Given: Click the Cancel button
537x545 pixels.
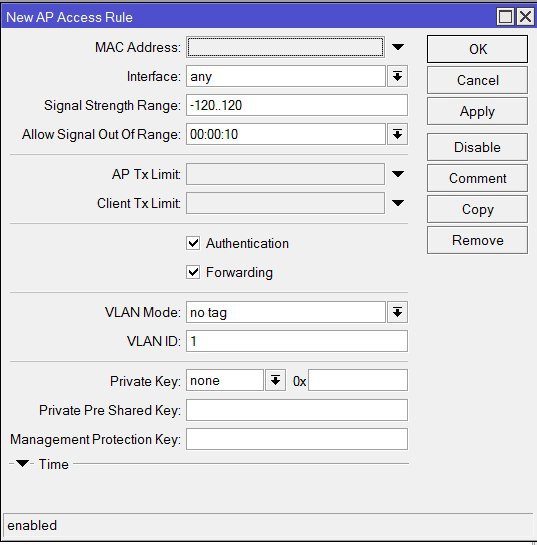Looking at the screenshot, I should tap(477, 80).
